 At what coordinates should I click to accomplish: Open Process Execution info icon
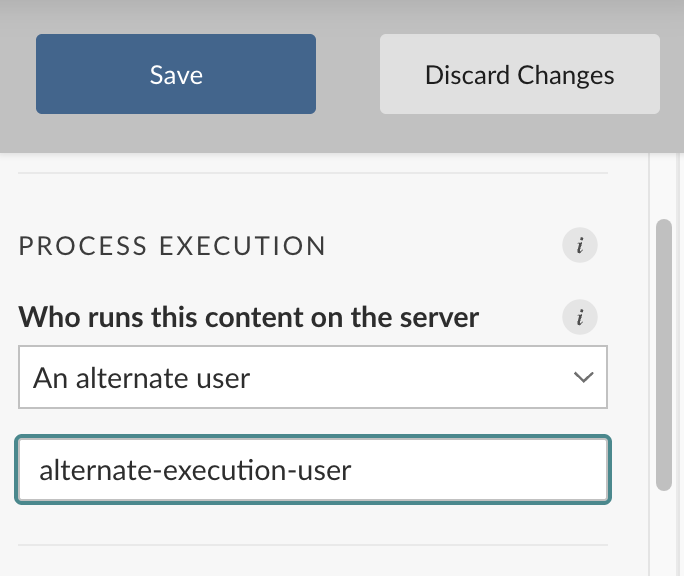(x=579, y=245)
